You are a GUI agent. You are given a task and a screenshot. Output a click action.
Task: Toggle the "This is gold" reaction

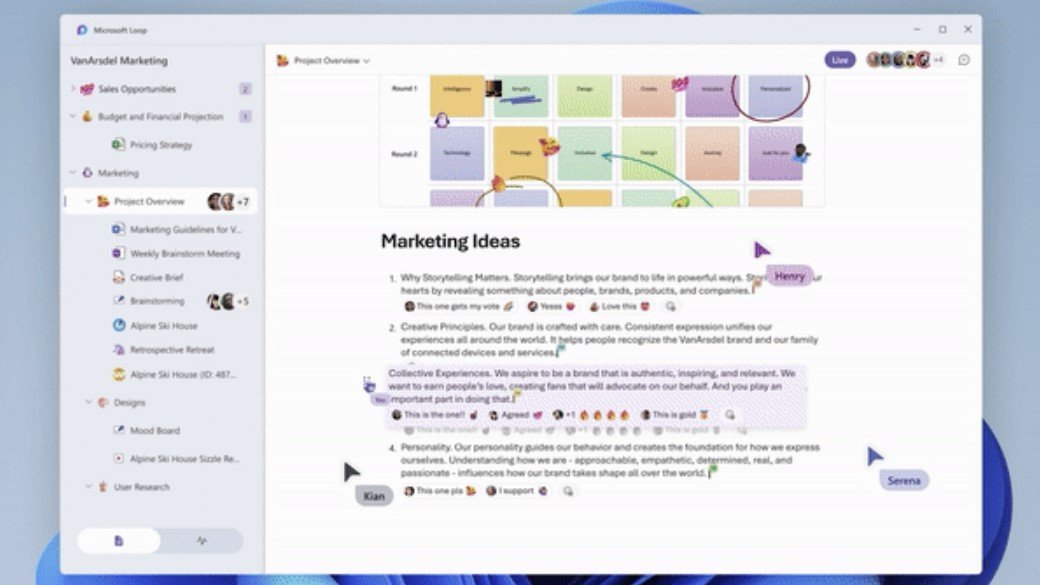[x=675, y=415]
